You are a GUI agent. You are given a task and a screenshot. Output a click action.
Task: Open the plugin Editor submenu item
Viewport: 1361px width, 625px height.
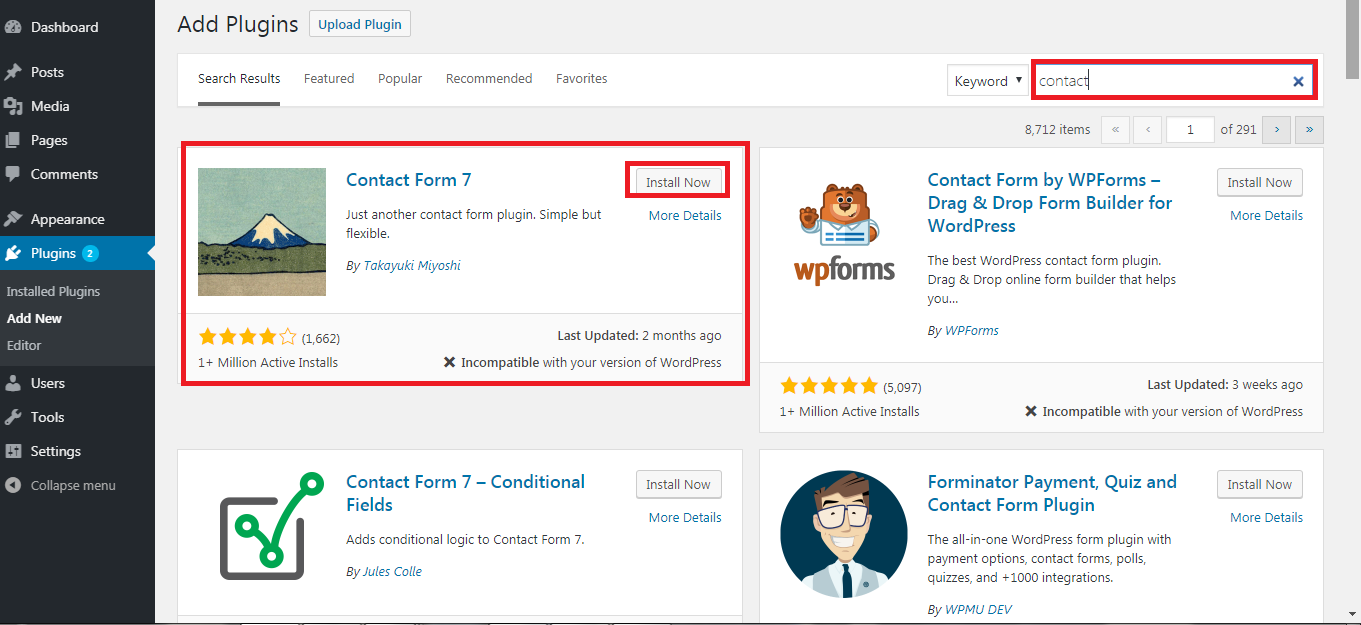(x=24, y=345)
